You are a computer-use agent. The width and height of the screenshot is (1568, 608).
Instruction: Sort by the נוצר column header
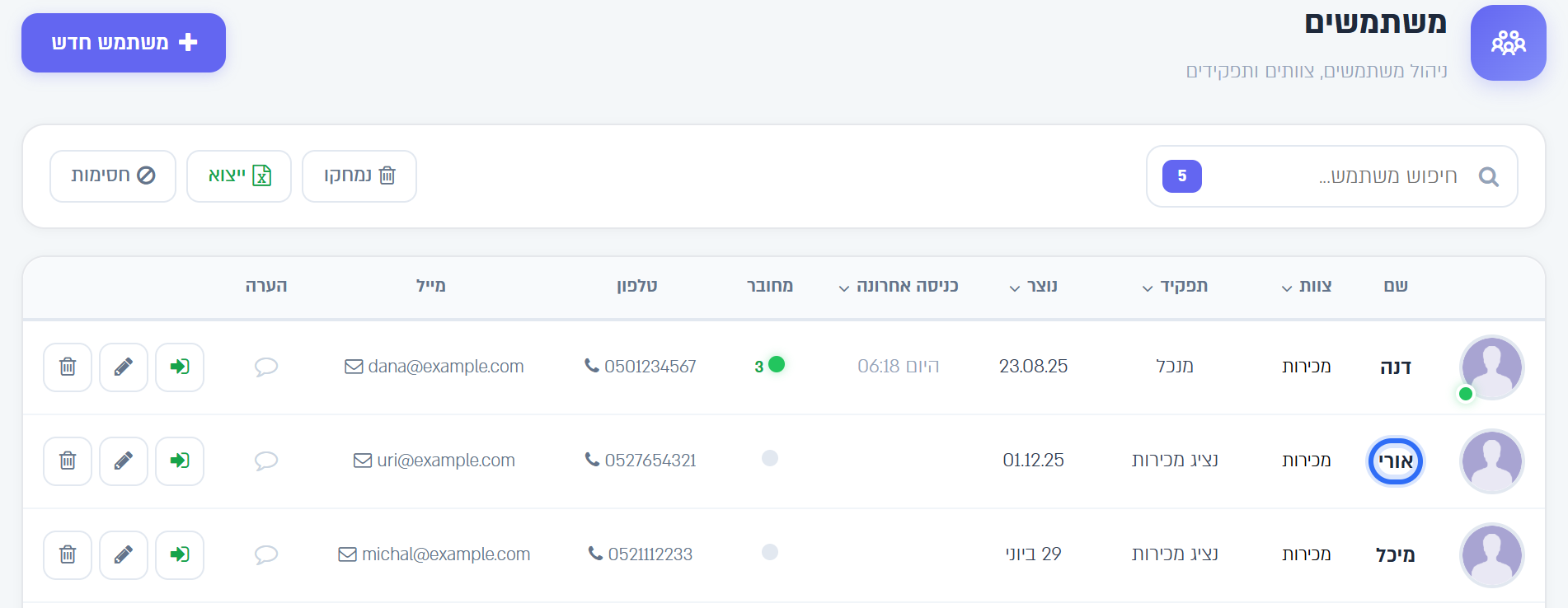[1034, 286]
